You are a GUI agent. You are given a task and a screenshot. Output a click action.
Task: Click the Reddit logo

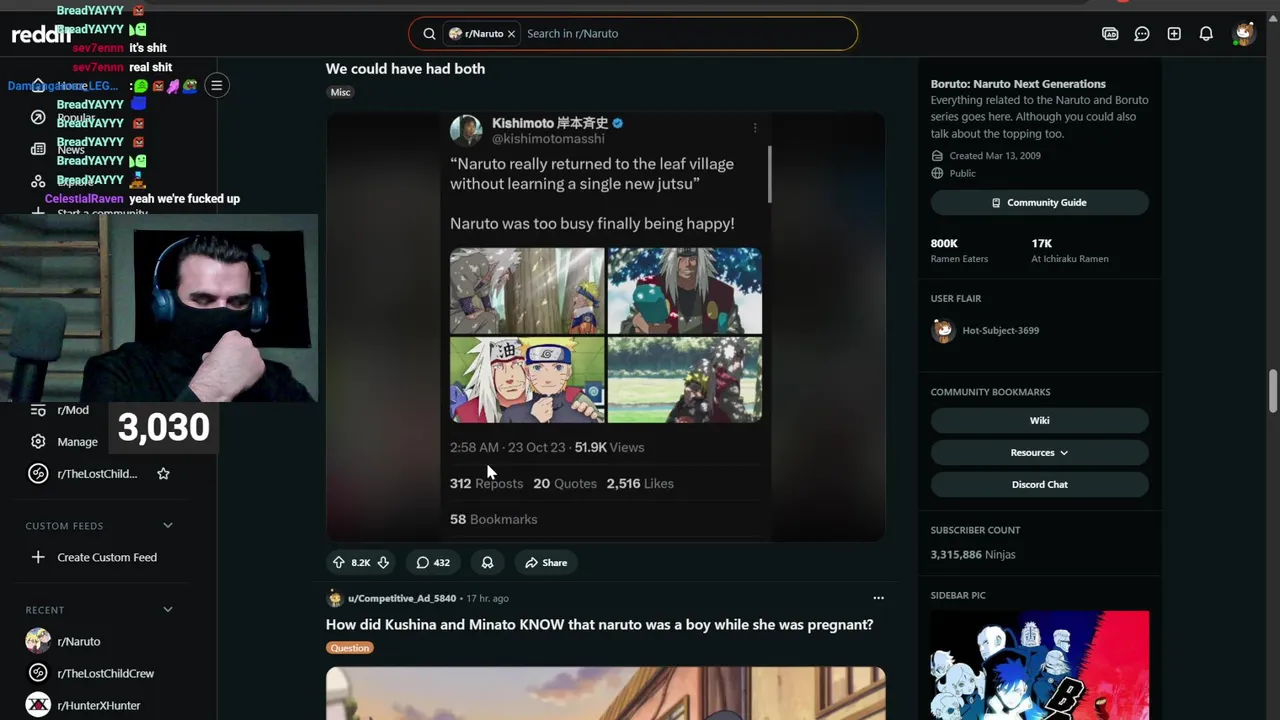[x=41, y=33]
